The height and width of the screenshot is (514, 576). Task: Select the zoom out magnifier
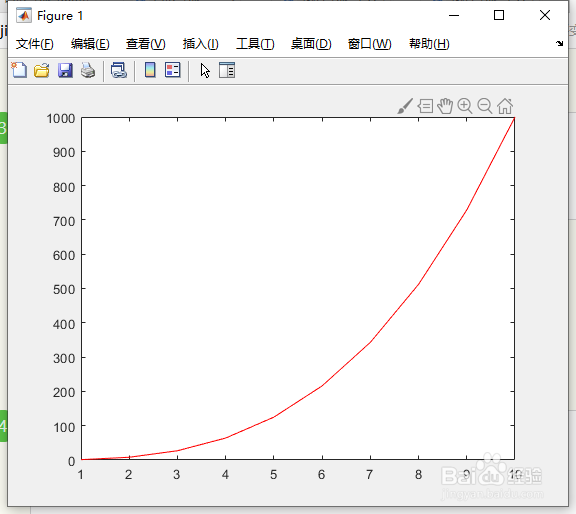485,106
